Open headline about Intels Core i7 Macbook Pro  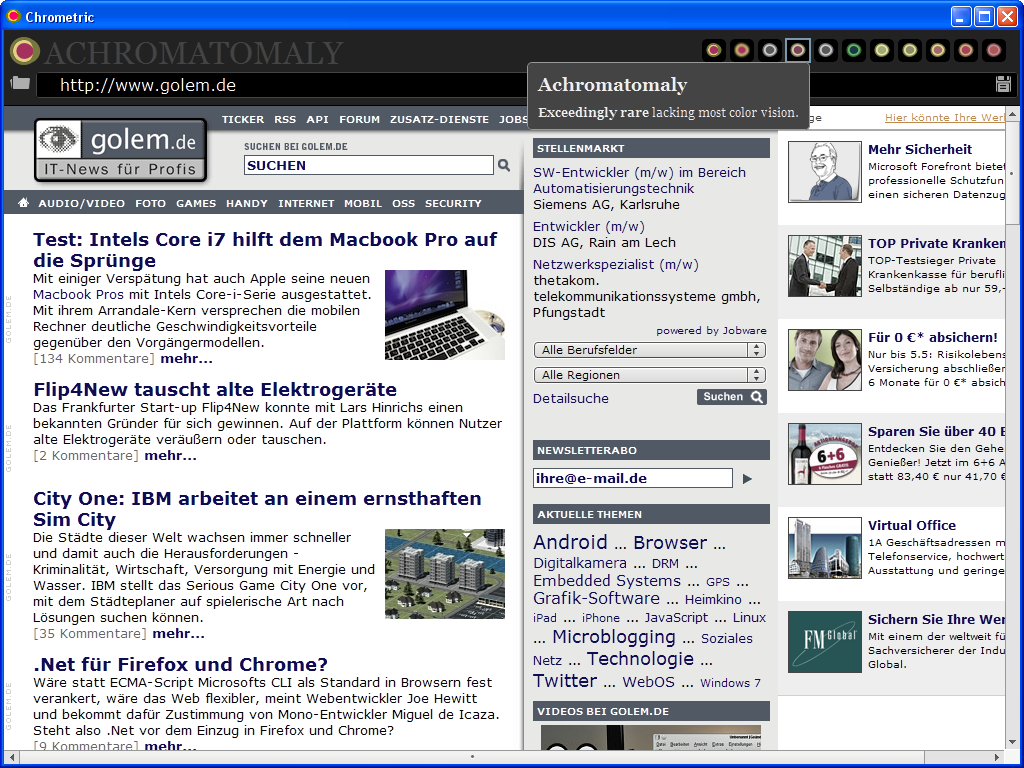(x=265, y=249)
